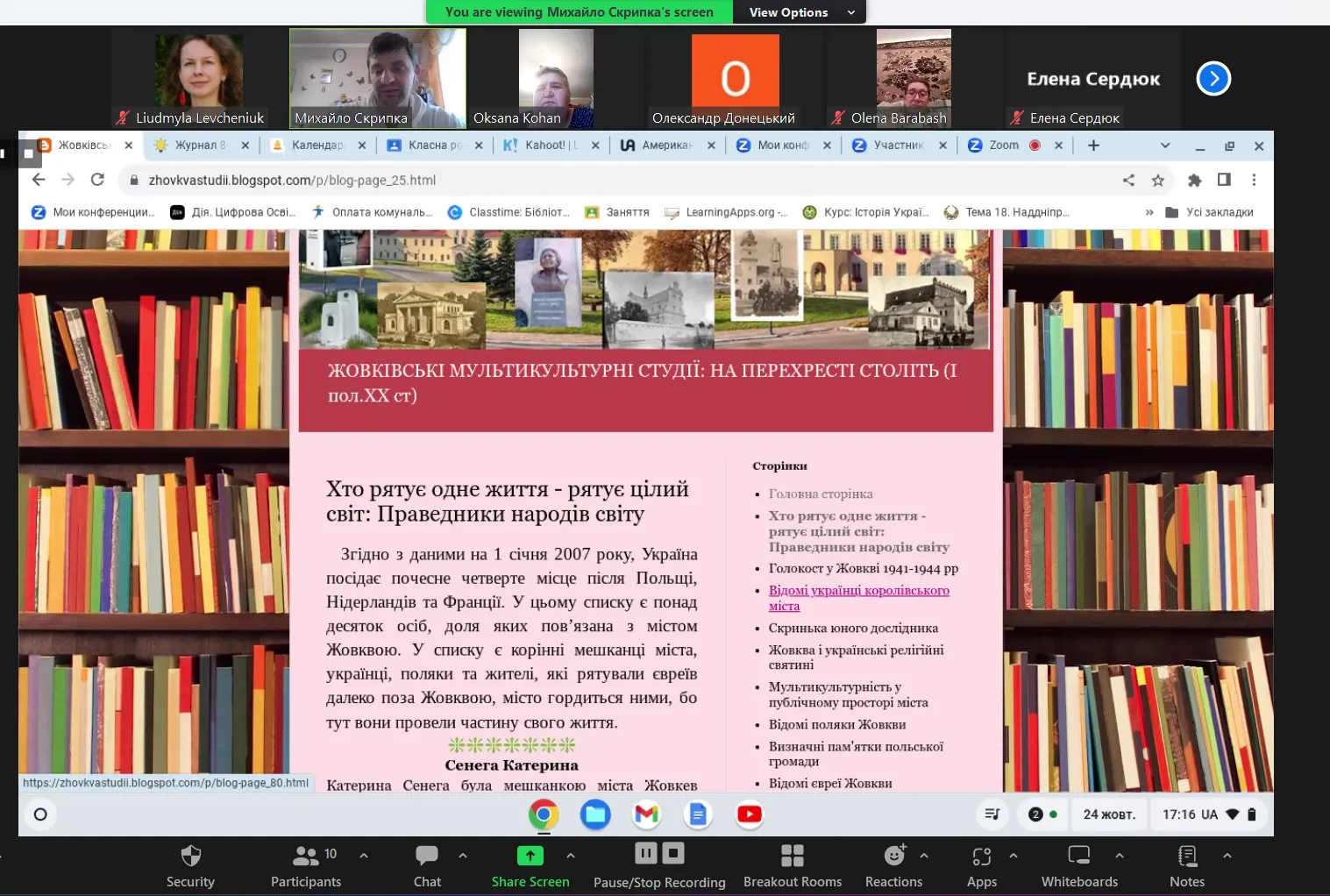The image size is (1330, 896).
Task: Click browser back arrow
Action: pos(39,180)
